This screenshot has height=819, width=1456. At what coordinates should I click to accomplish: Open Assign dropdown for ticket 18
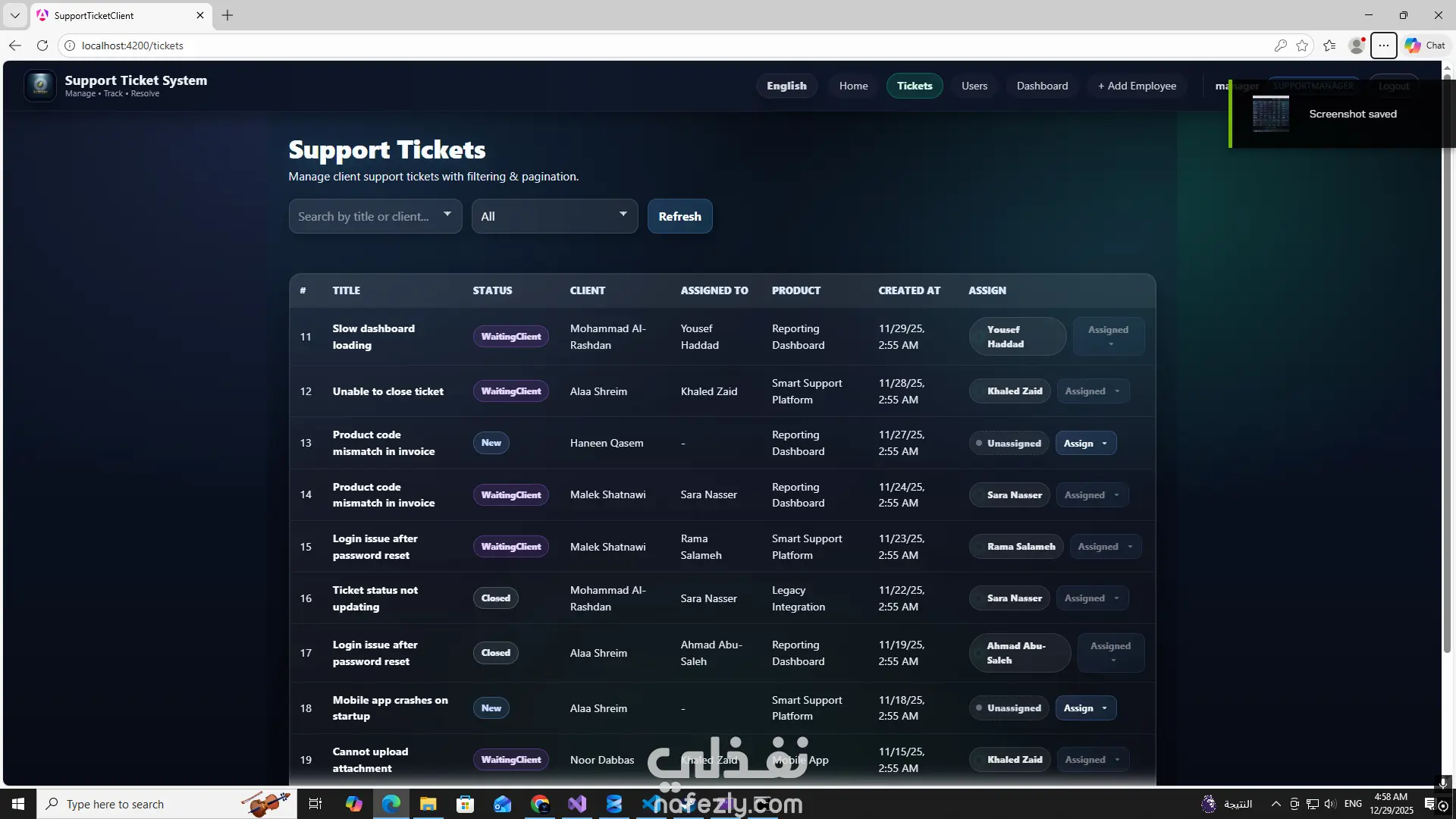(x=1085, y=708)
